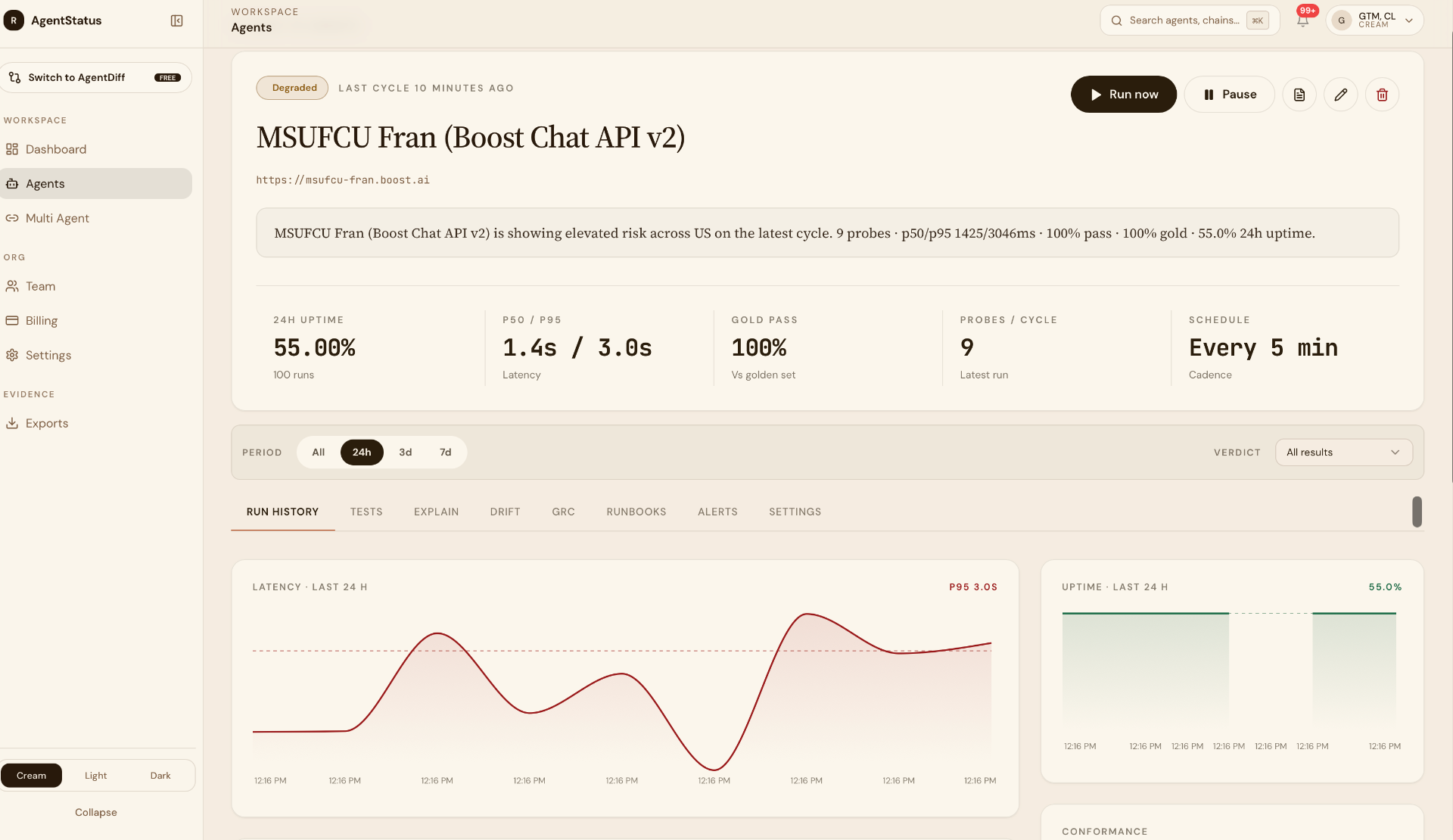This screenshot has width=1453, height=840.
Task: Click search magnifier icon
Action: 1116,20
